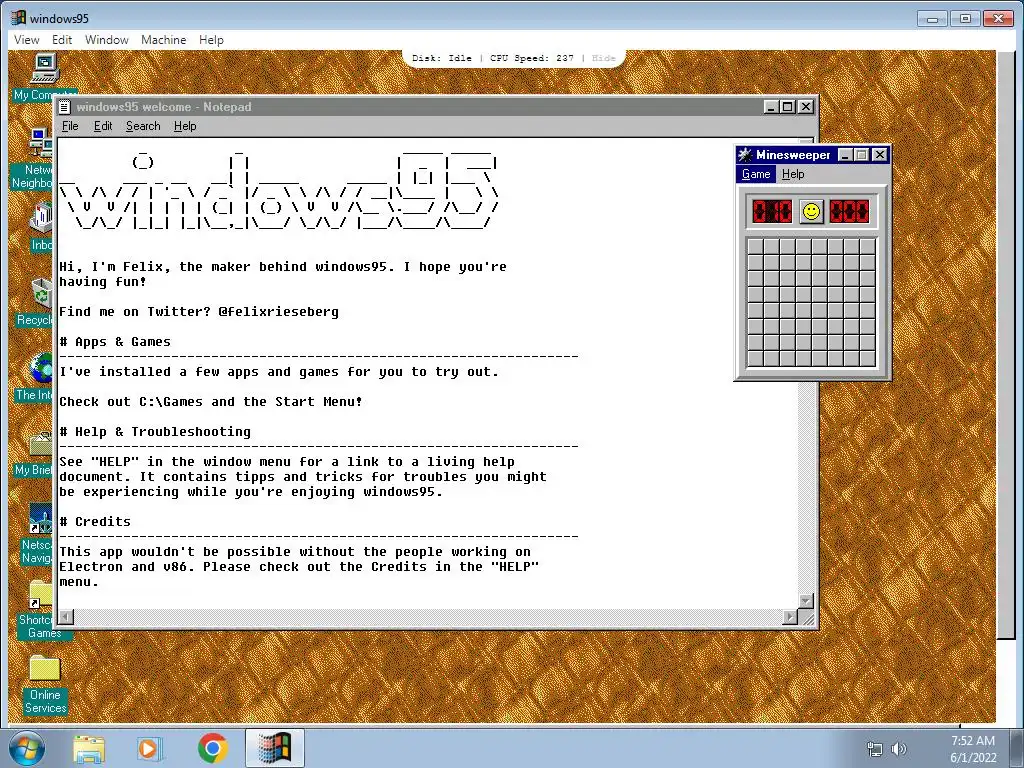
Task: Click the Notepad title bar document icon
Action: click(65, 107)
